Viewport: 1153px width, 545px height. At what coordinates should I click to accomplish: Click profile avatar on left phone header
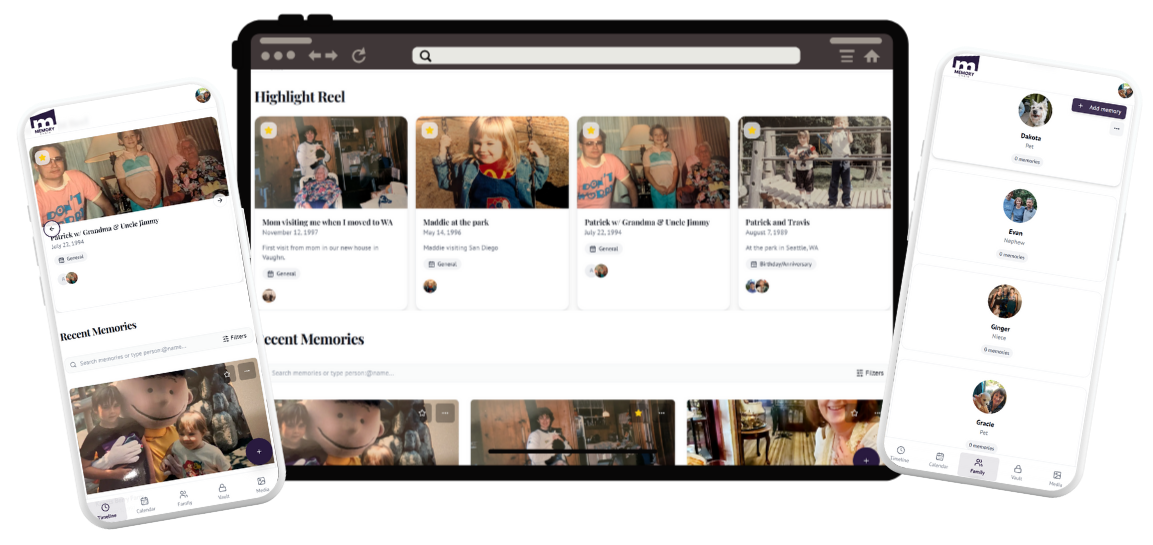pyautogui.click(x=203, y=95)
